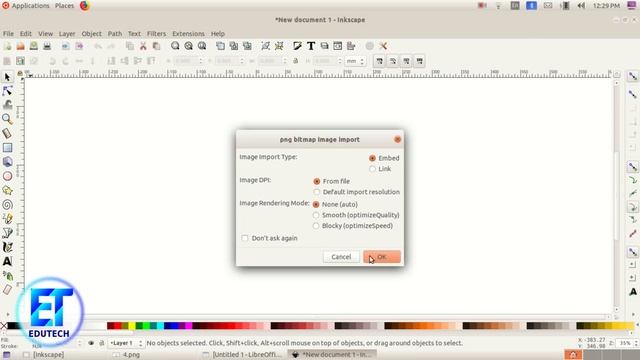Open Inkscape preferences wrench icon
This screenshot has height=360, width=640.
(383, 46)
